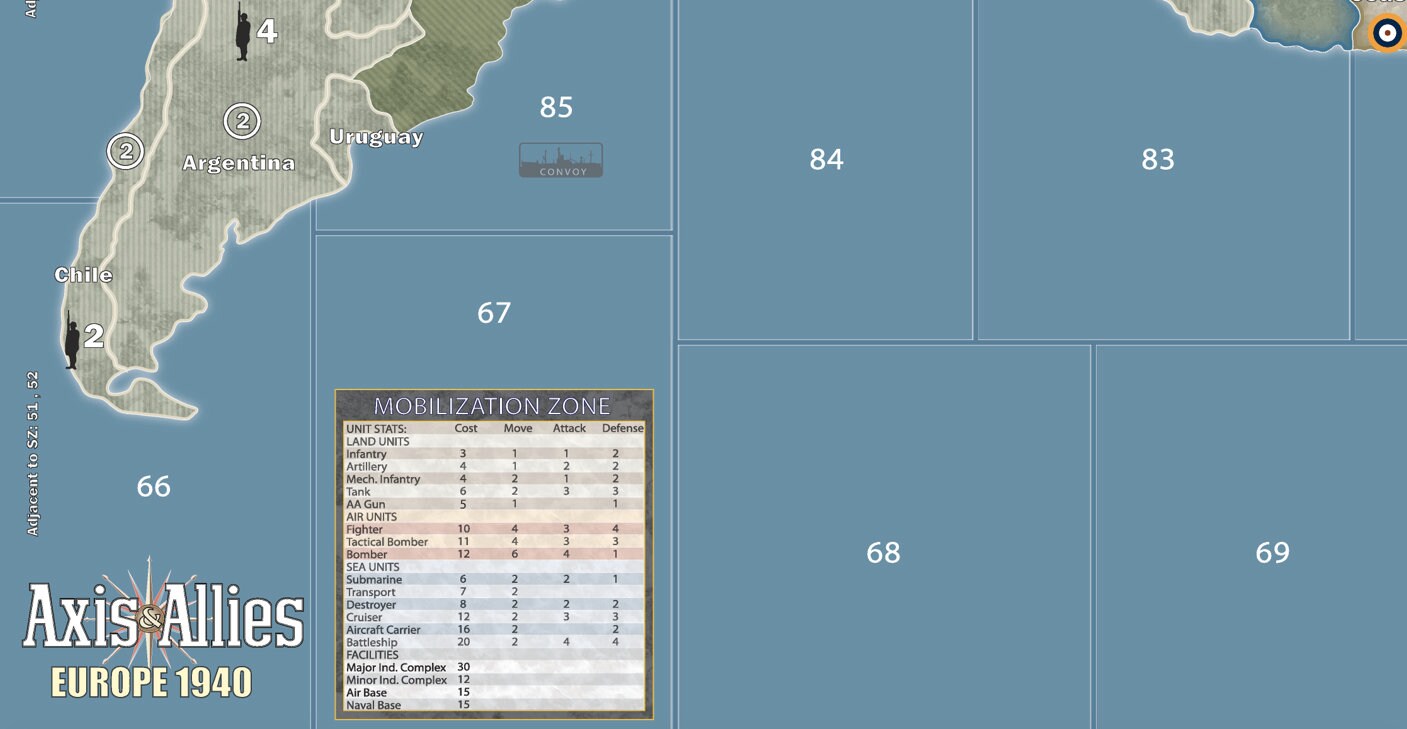The width and height of the screenshot is (1407, 729).
Task: Click the Tactical Bomber cost value 11
Action: (x=463, y=542)
